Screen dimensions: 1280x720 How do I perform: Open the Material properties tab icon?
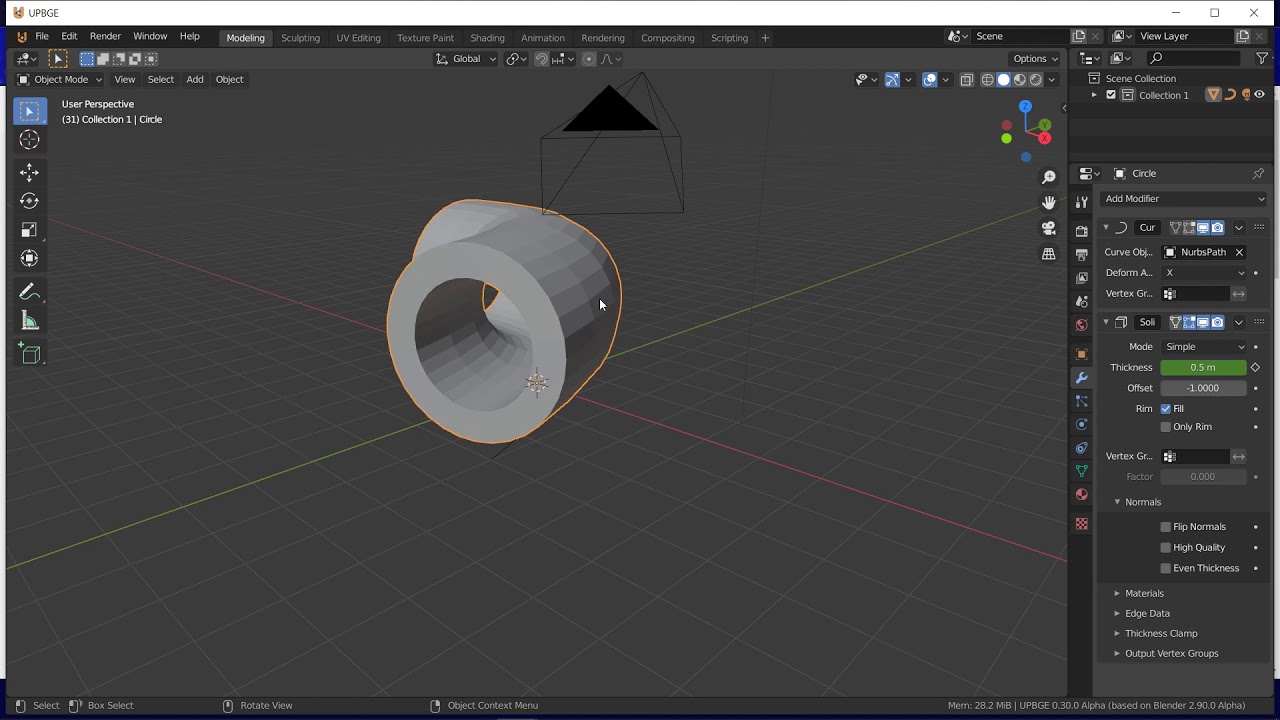click(x=1081, y=495)
